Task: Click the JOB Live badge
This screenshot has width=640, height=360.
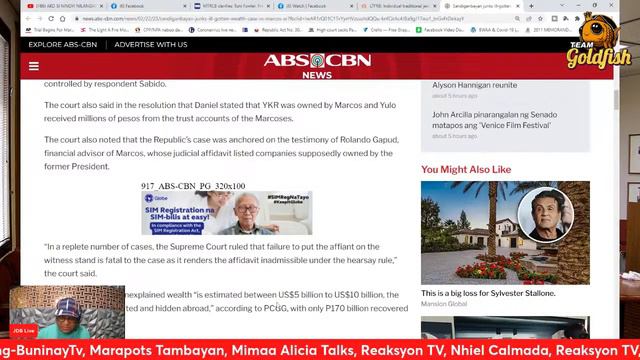Action: (x=24, y=331)
